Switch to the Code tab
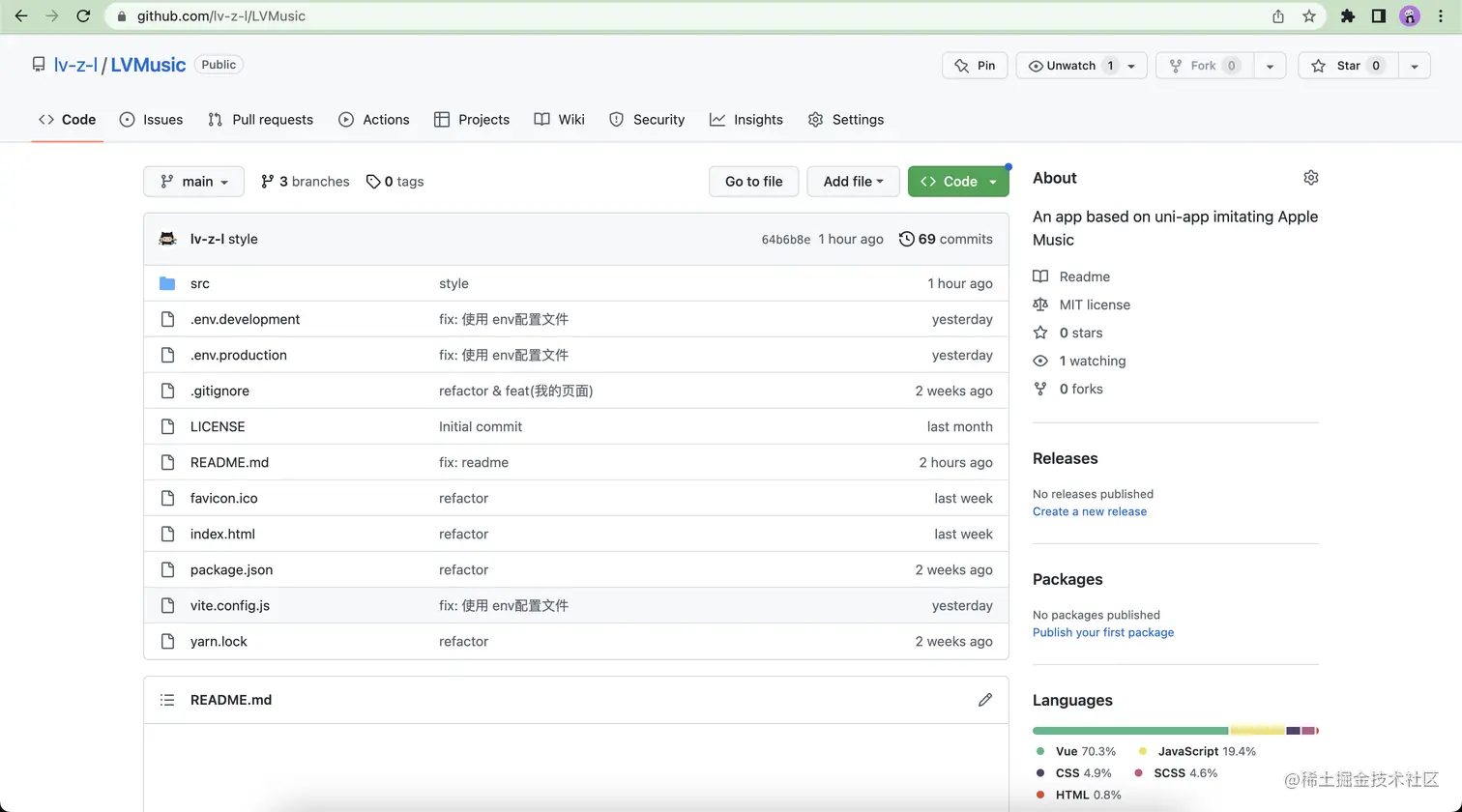 pyautogui.click(x=67, y=120)
